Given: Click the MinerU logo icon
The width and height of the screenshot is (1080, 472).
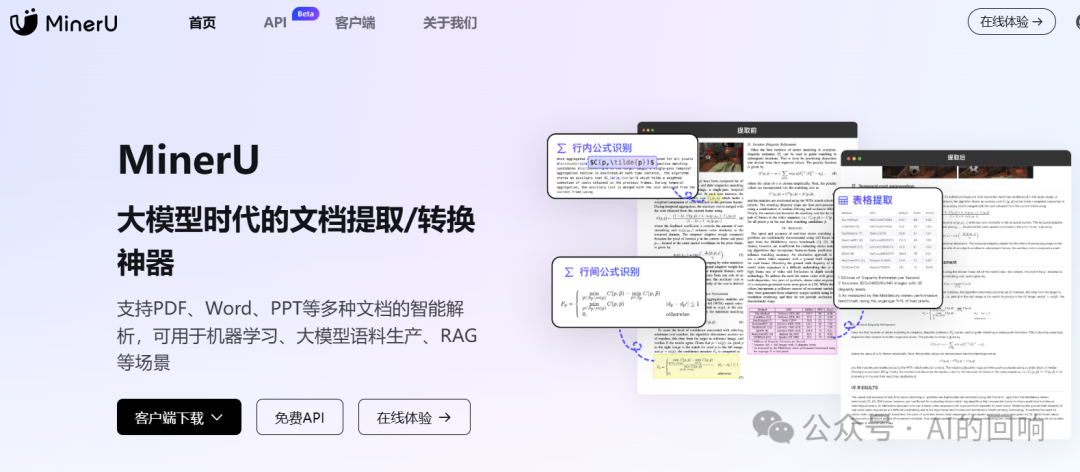Looking at the screenshot, I should 24,22.
